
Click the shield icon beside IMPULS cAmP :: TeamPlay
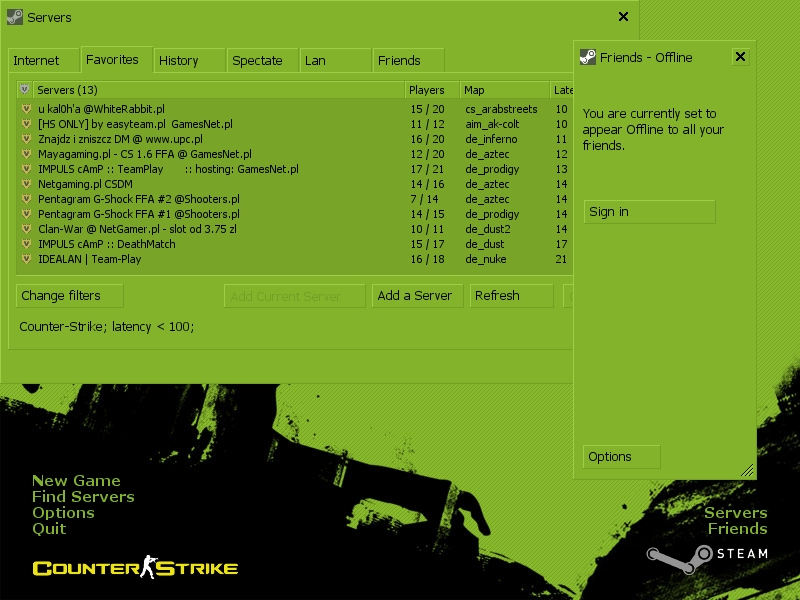26,169
